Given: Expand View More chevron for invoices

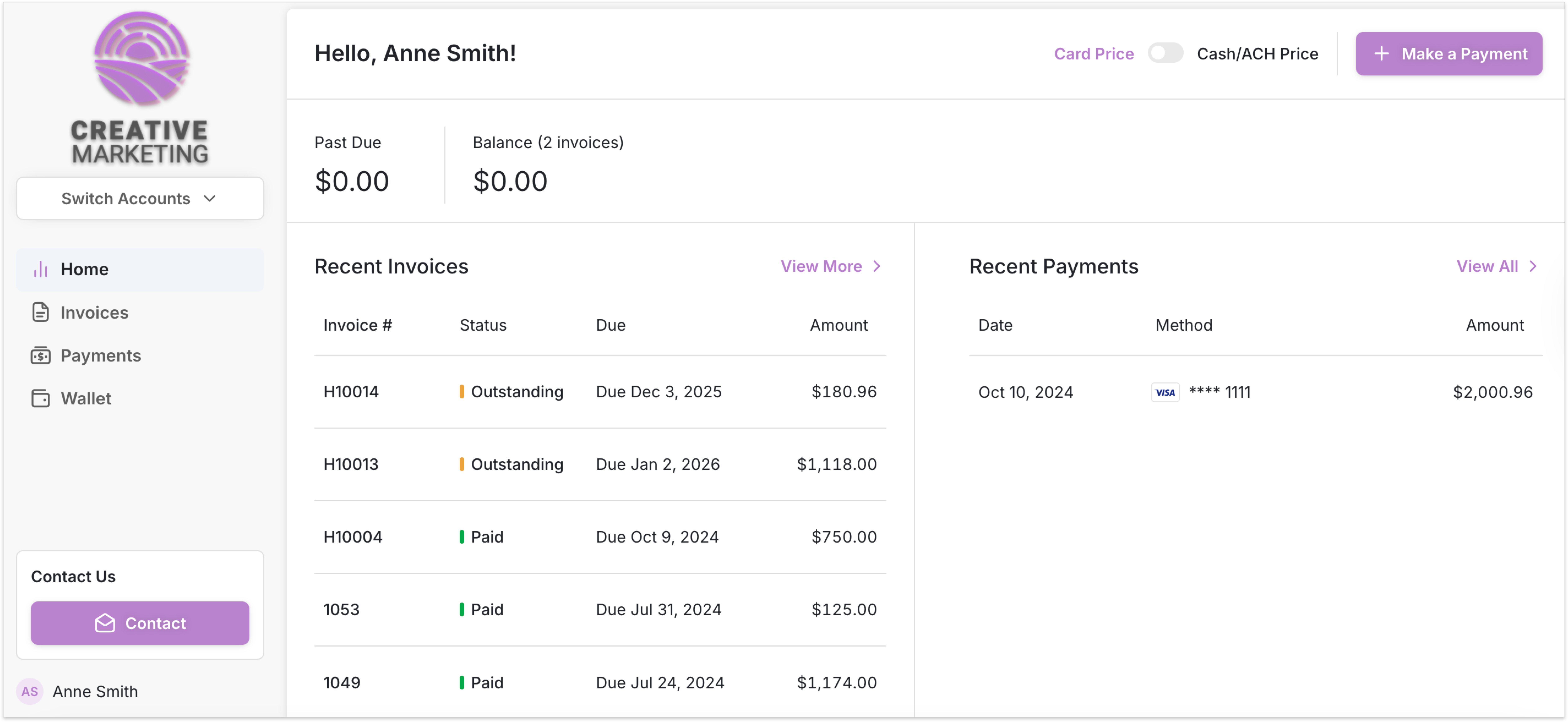Looking at the screenshot, I should tap(876, 266).
